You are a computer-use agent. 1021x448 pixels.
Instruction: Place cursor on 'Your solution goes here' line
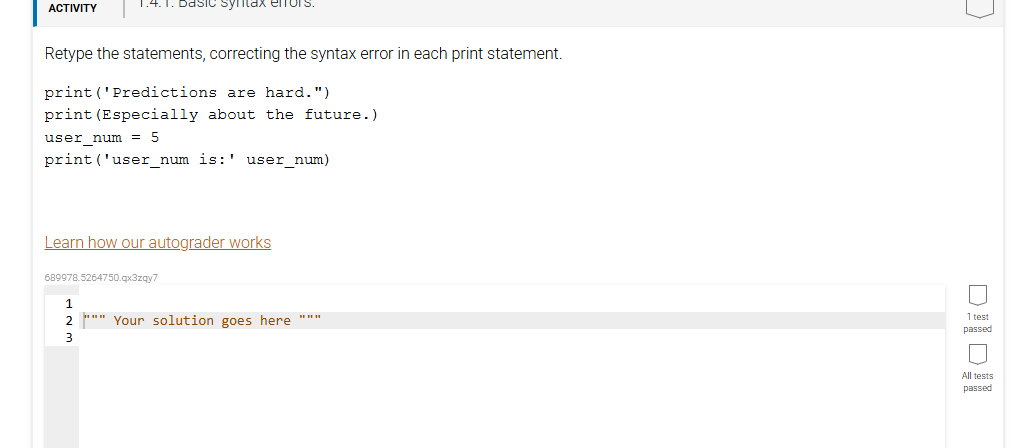coord(512,320)
